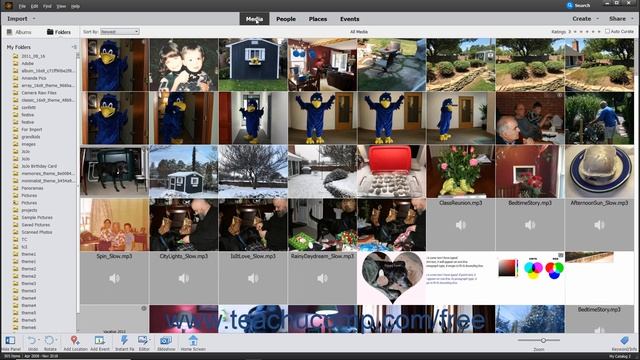Click the folder list scrollbar
This screenshot has width=640, height=360.
(x=78, y=184)
